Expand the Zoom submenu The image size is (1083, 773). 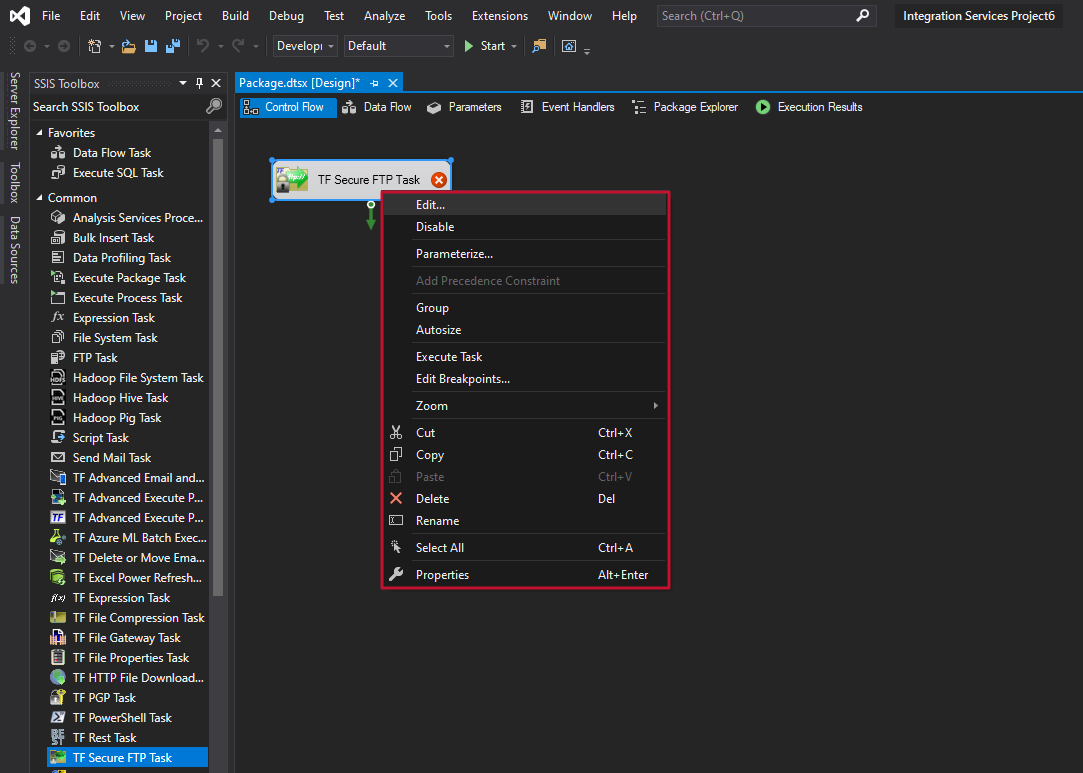coord(432,405)
